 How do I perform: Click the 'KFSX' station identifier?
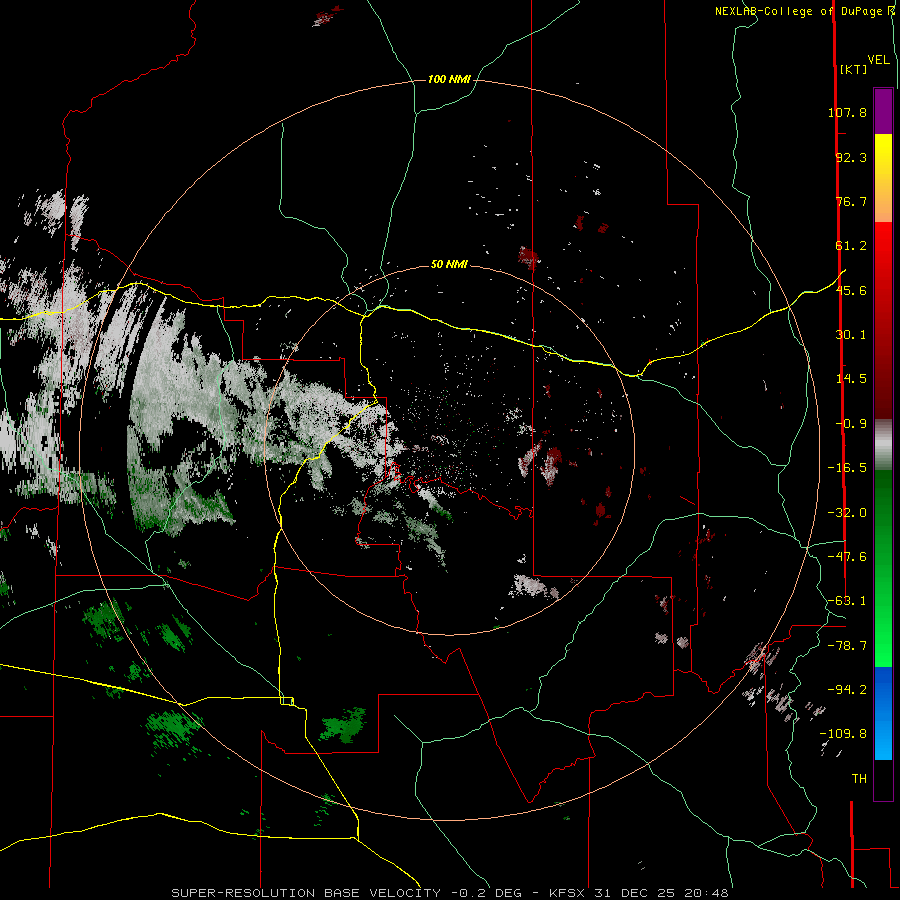tap(567, 893)
